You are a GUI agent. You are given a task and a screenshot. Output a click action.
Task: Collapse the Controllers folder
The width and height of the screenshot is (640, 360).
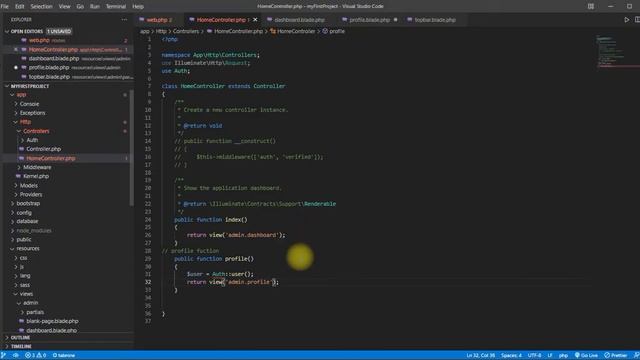tap(19, 131)
